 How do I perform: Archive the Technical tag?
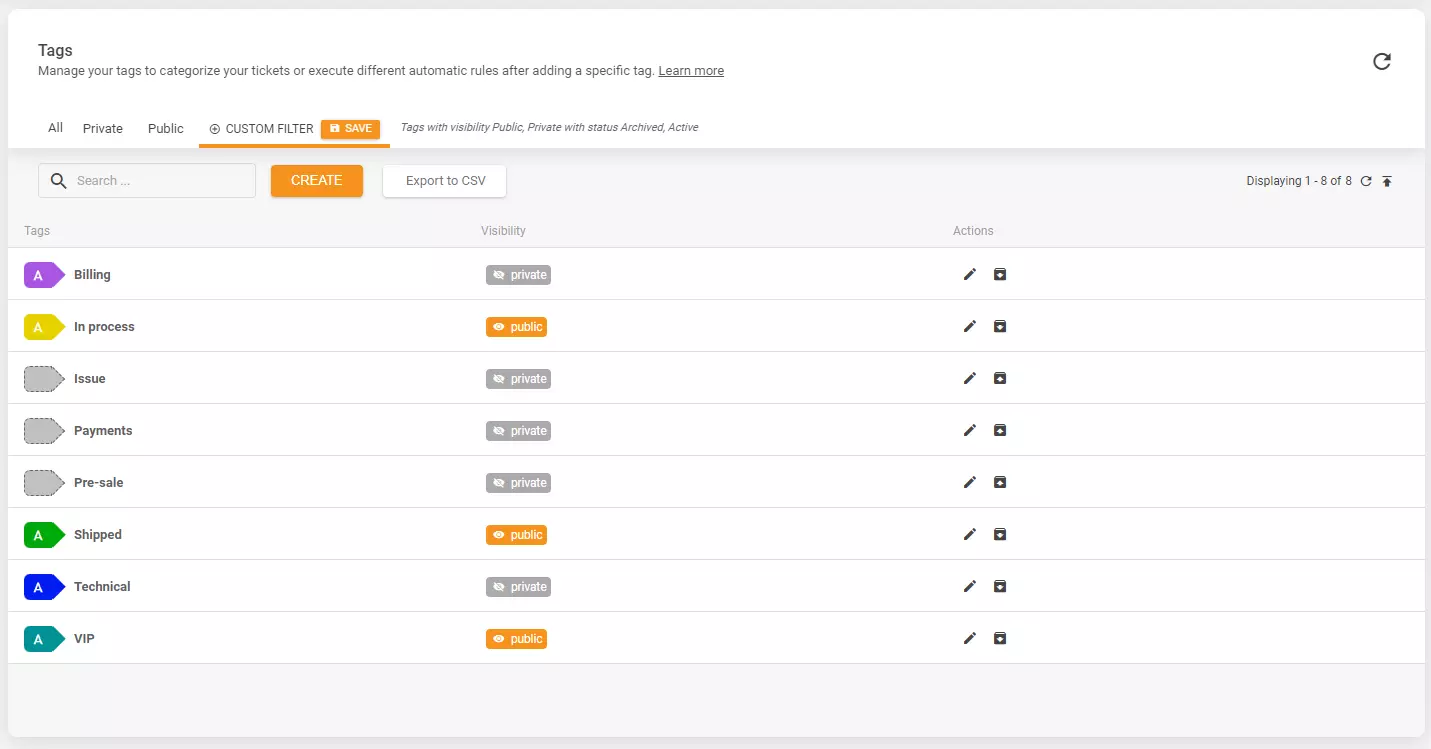click(x=1000, y=586)
